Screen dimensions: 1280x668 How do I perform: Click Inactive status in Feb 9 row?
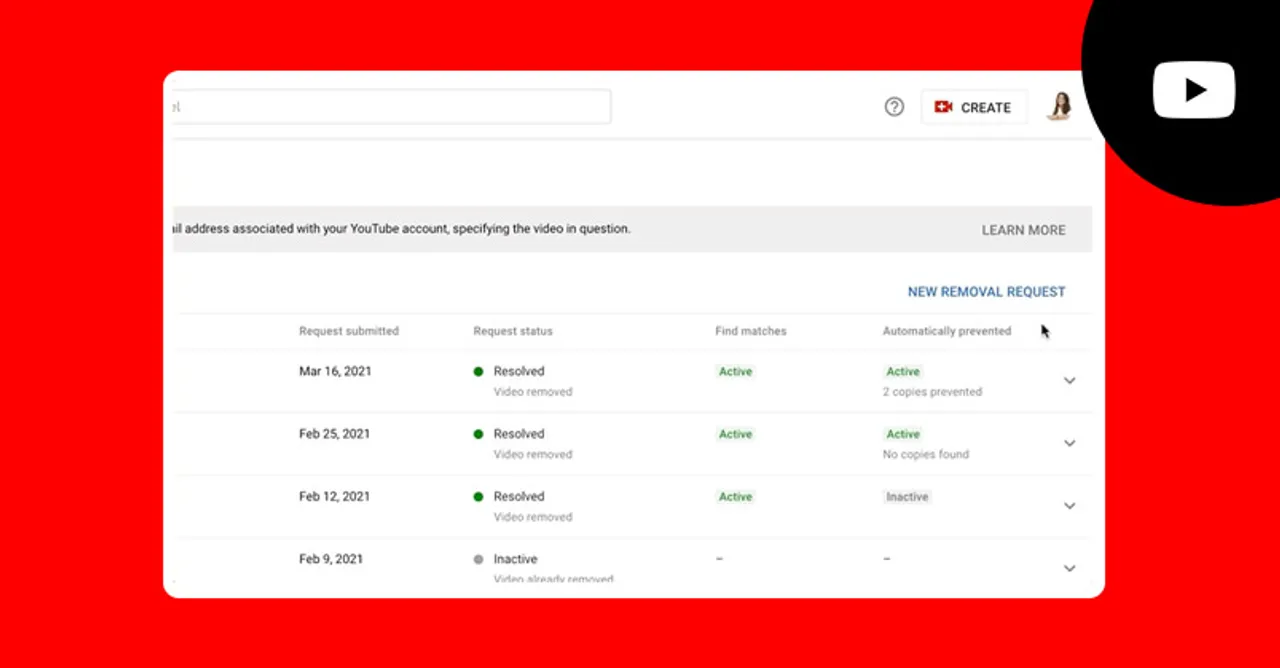point(515,559)
